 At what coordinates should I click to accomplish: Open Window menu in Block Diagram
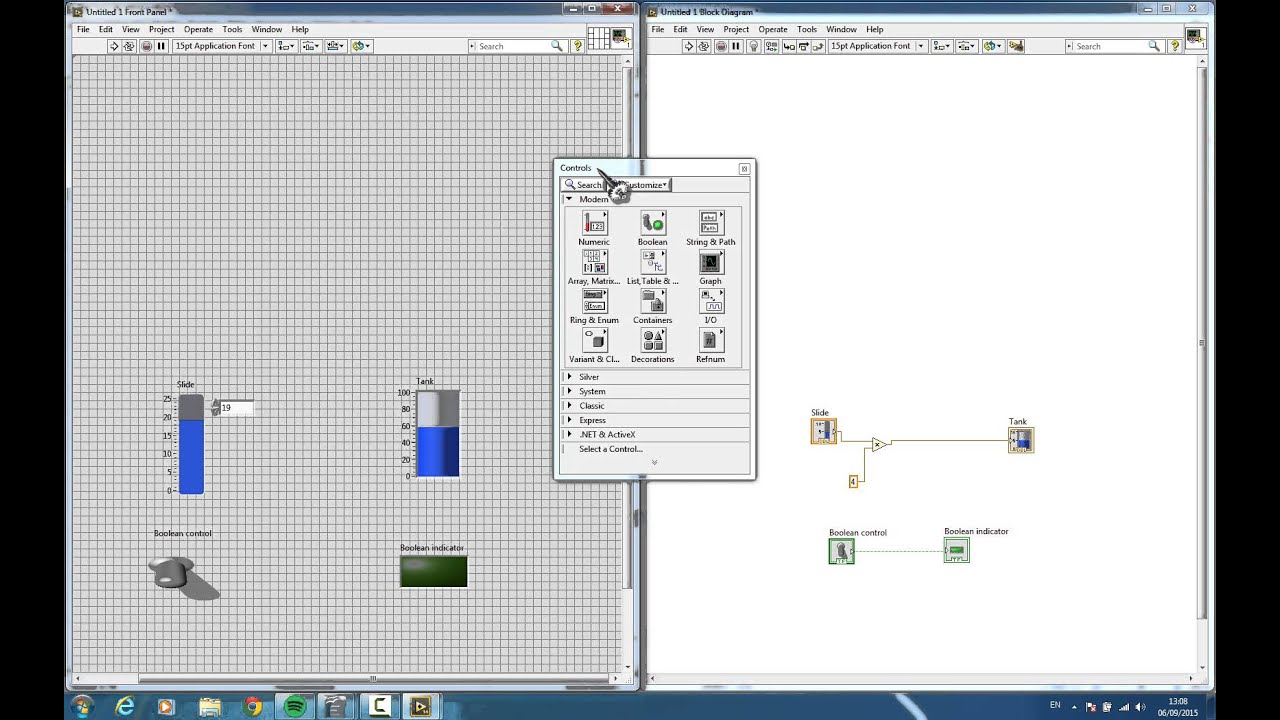coord(841,29)
